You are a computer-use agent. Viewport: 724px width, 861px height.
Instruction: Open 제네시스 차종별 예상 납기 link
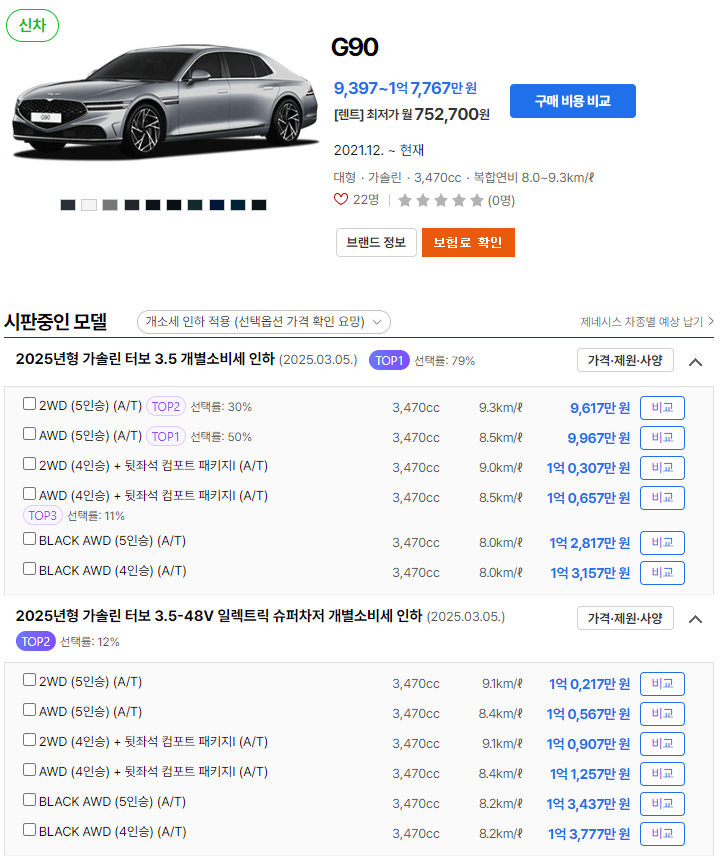(647, 322)
